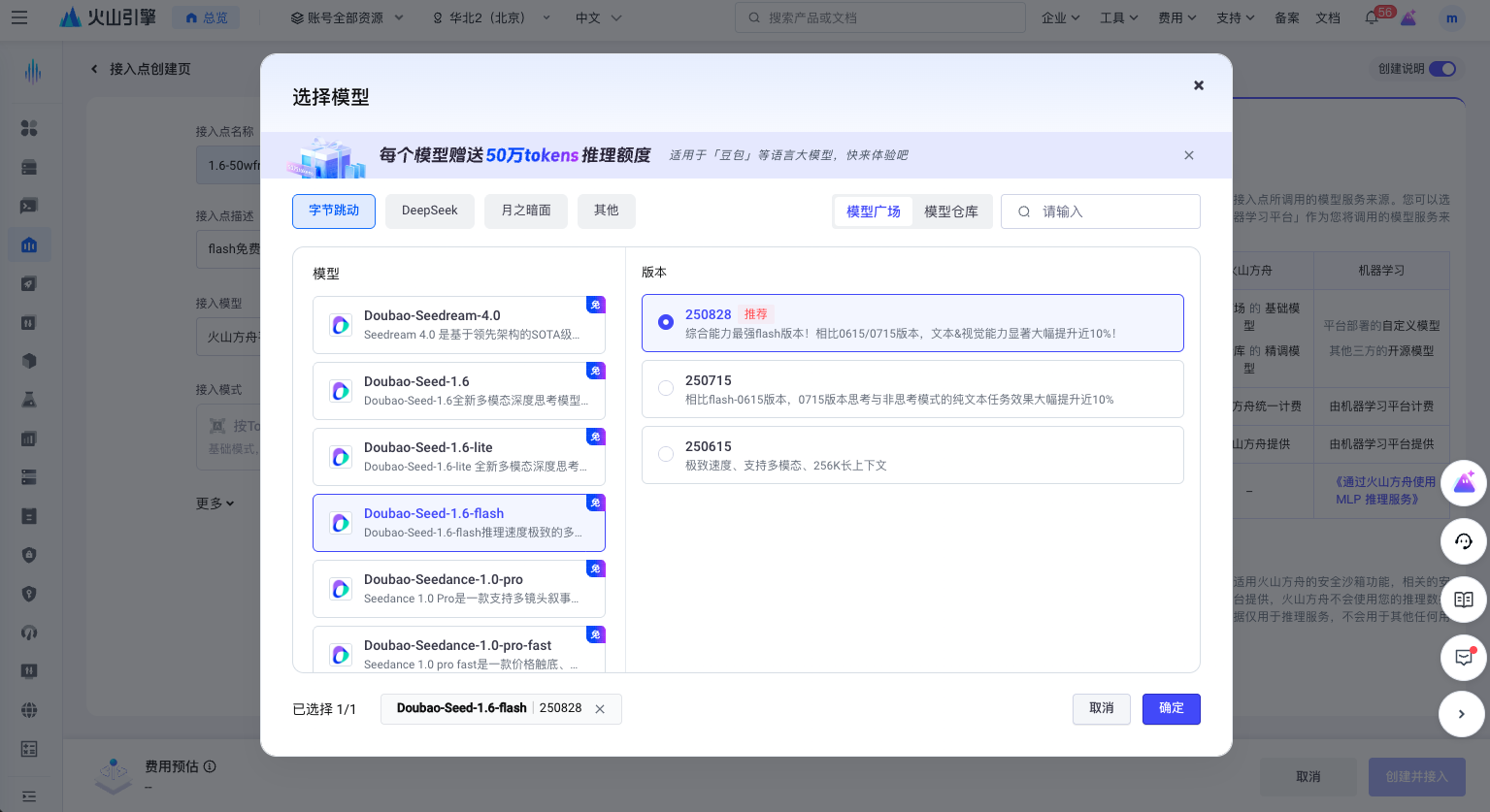Viewport: 1490px width, 812px height.
Task: Filter models by 字节跳动
Action: 334,211
